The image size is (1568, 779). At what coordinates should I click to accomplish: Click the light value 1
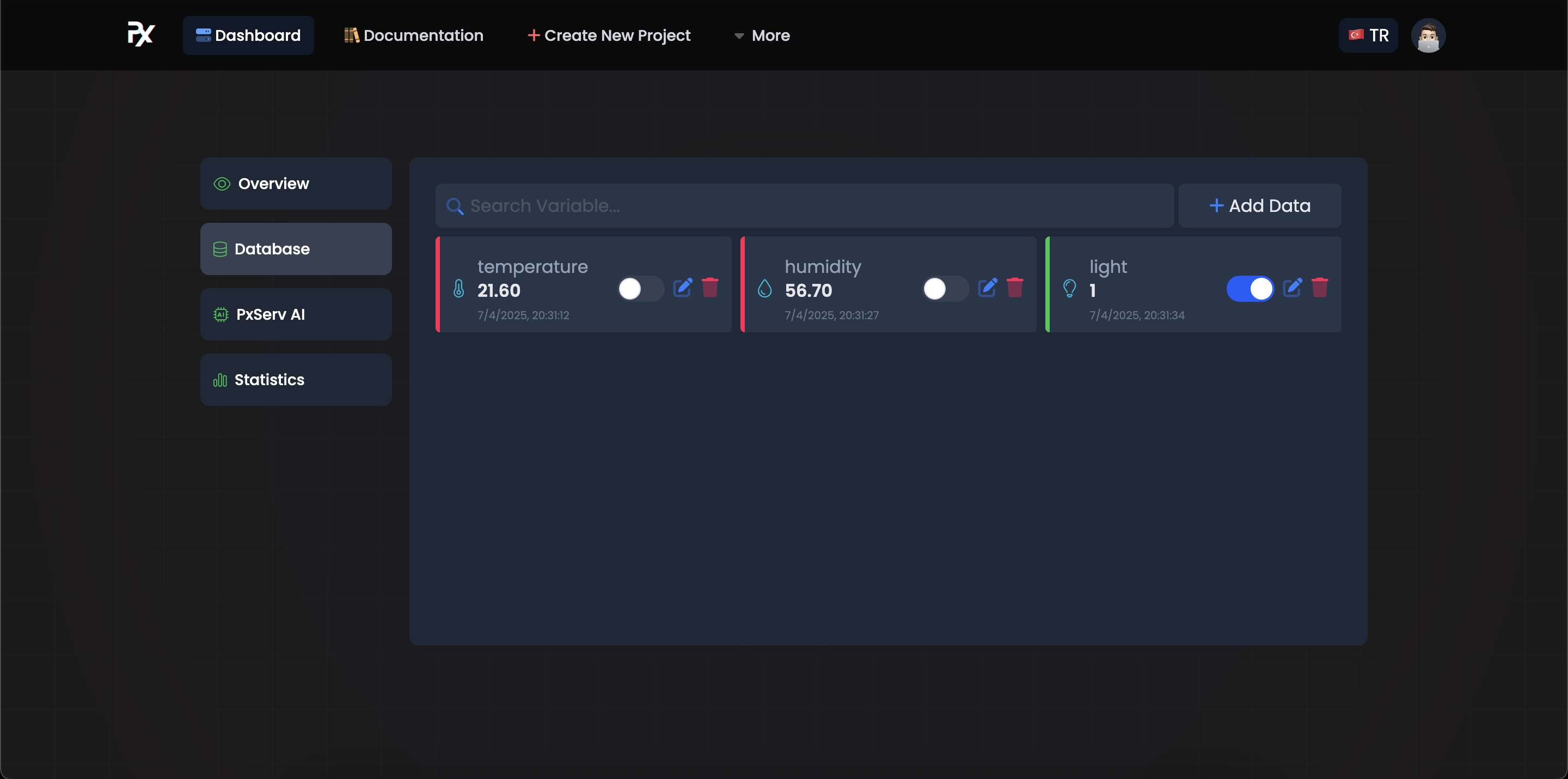tap(1093, 290)
